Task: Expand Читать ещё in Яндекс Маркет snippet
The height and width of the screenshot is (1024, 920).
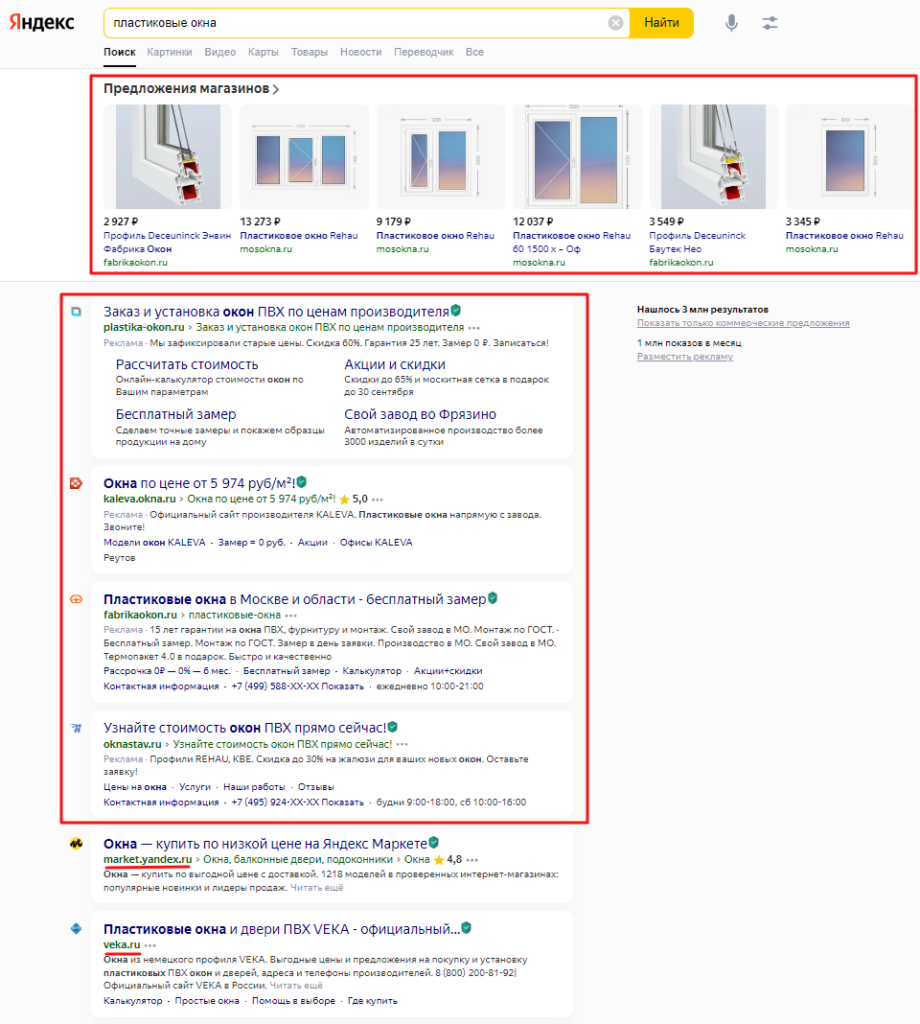Action: coord(317,888)
